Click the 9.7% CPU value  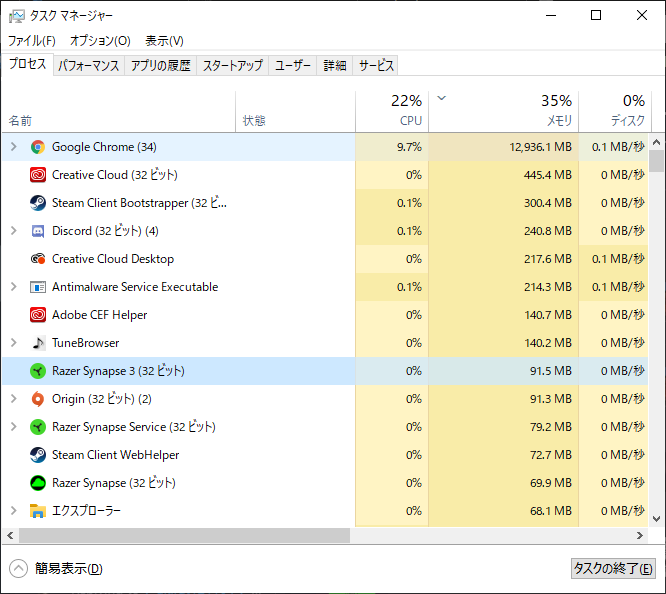[x=409, y=147]
